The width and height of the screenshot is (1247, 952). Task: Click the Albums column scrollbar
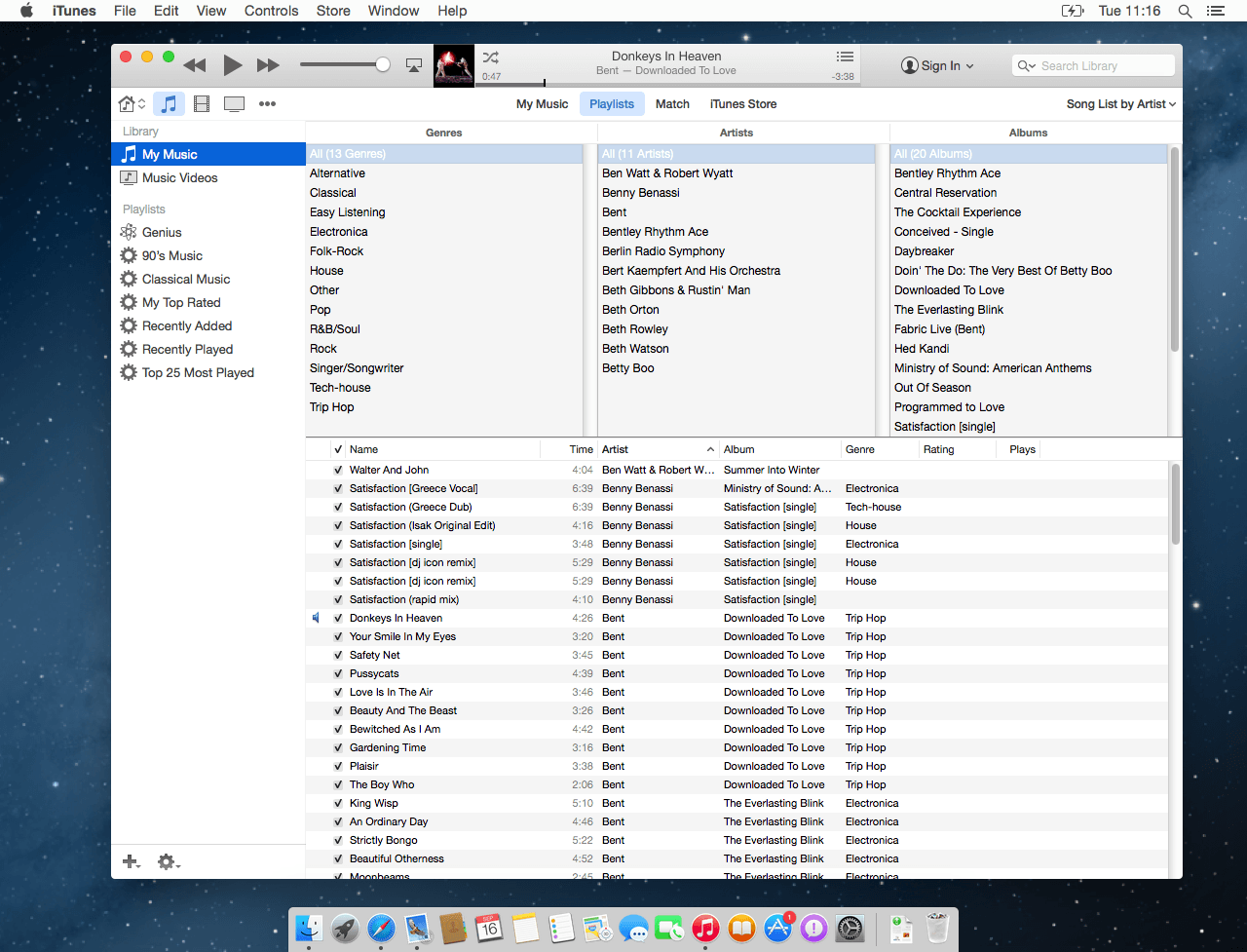[x=1175, y=248]
